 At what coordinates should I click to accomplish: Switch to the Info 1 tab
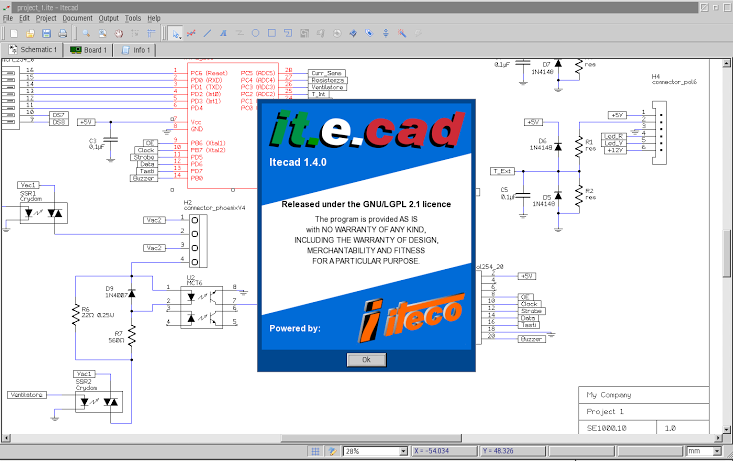(x=136, y=50)
